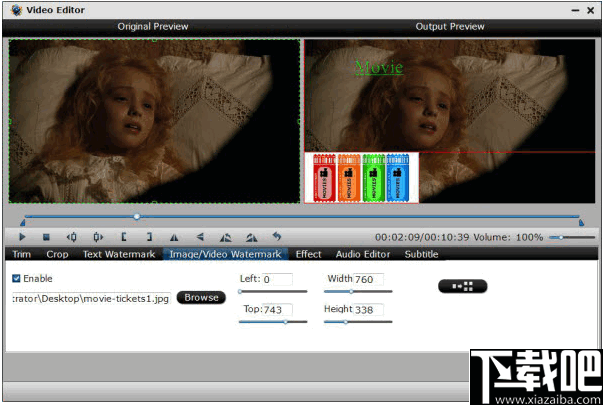Screen dimensions: 605x405
Task: Minimize the Video Editor window
Action: coord(575,10)
